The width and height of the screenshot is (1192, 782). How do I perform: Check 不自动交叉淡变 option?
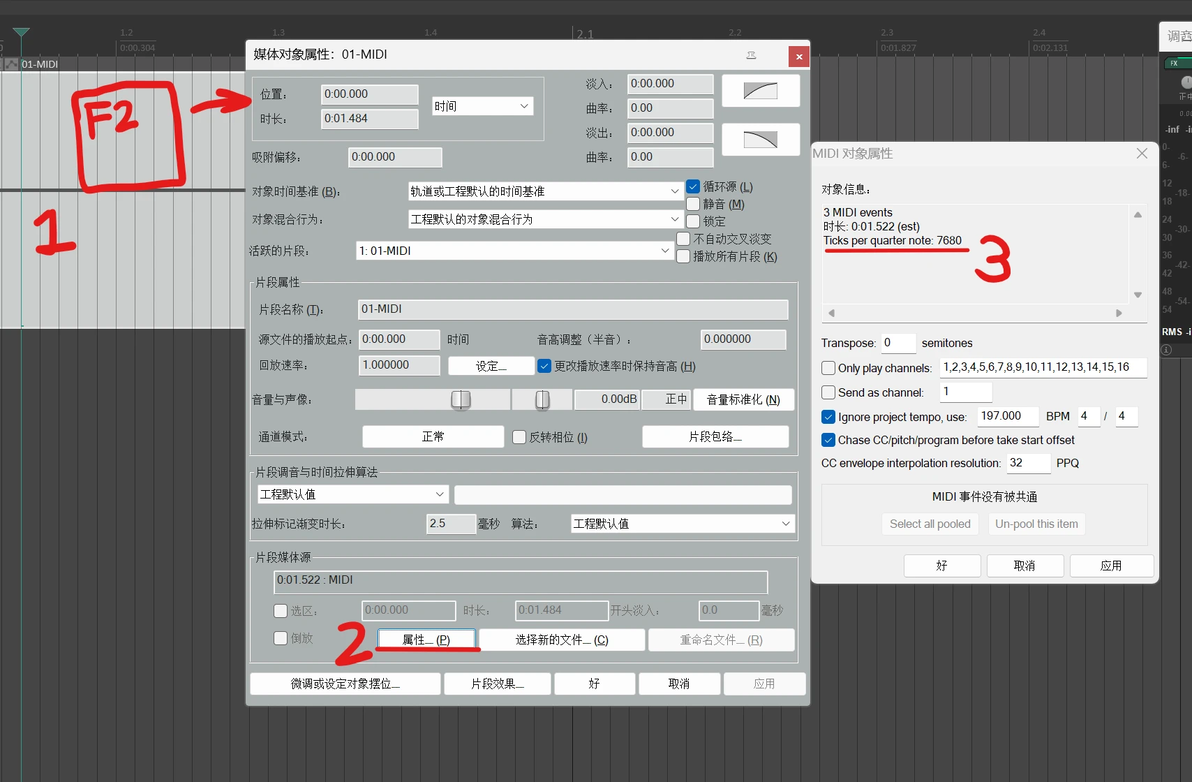tap(683, 239)
